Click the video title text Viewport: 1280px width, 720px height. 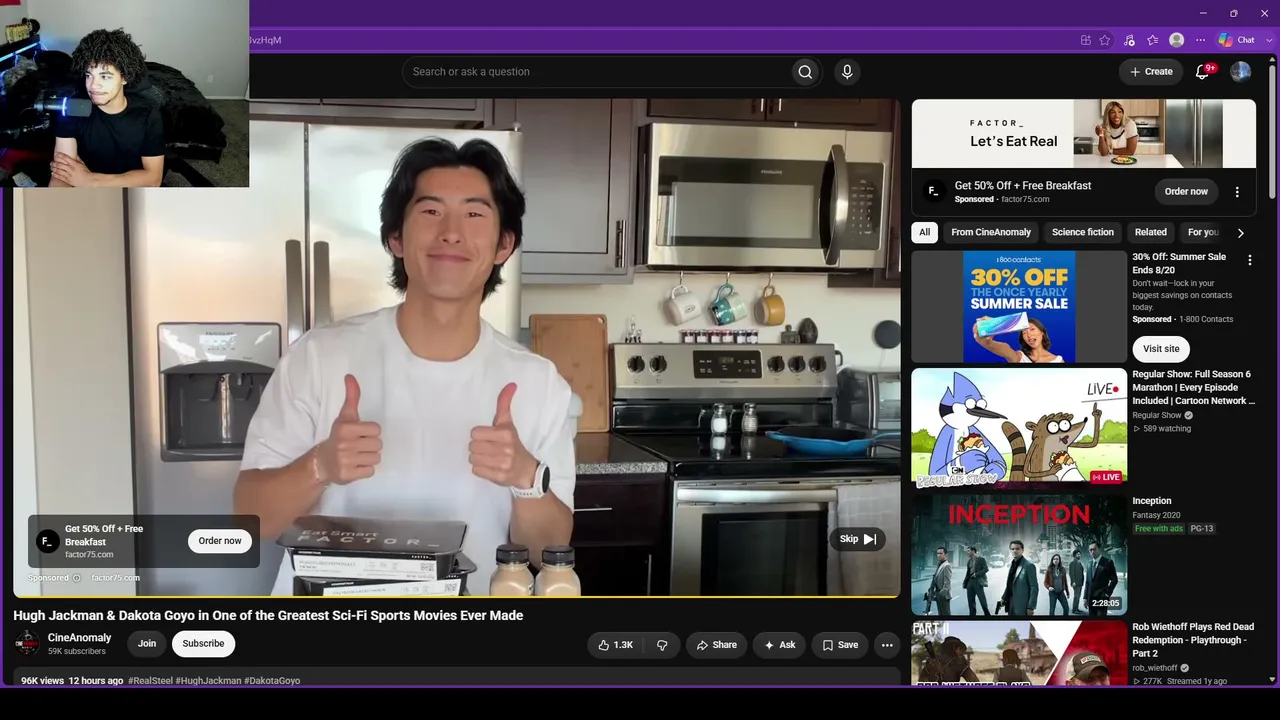[268, 616]
